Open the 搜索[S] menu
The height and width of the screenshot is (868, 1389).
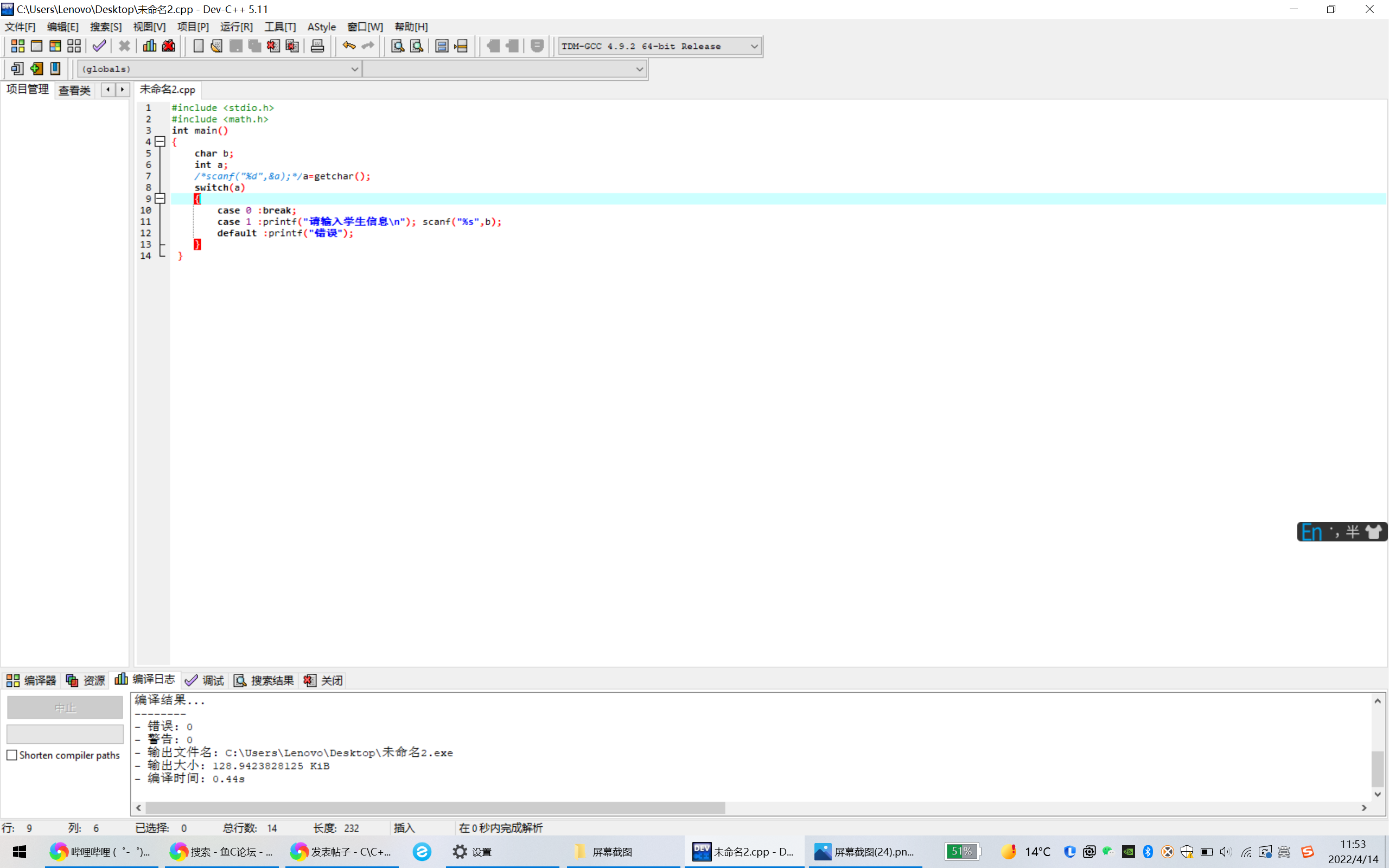click(x=106, y=27)
